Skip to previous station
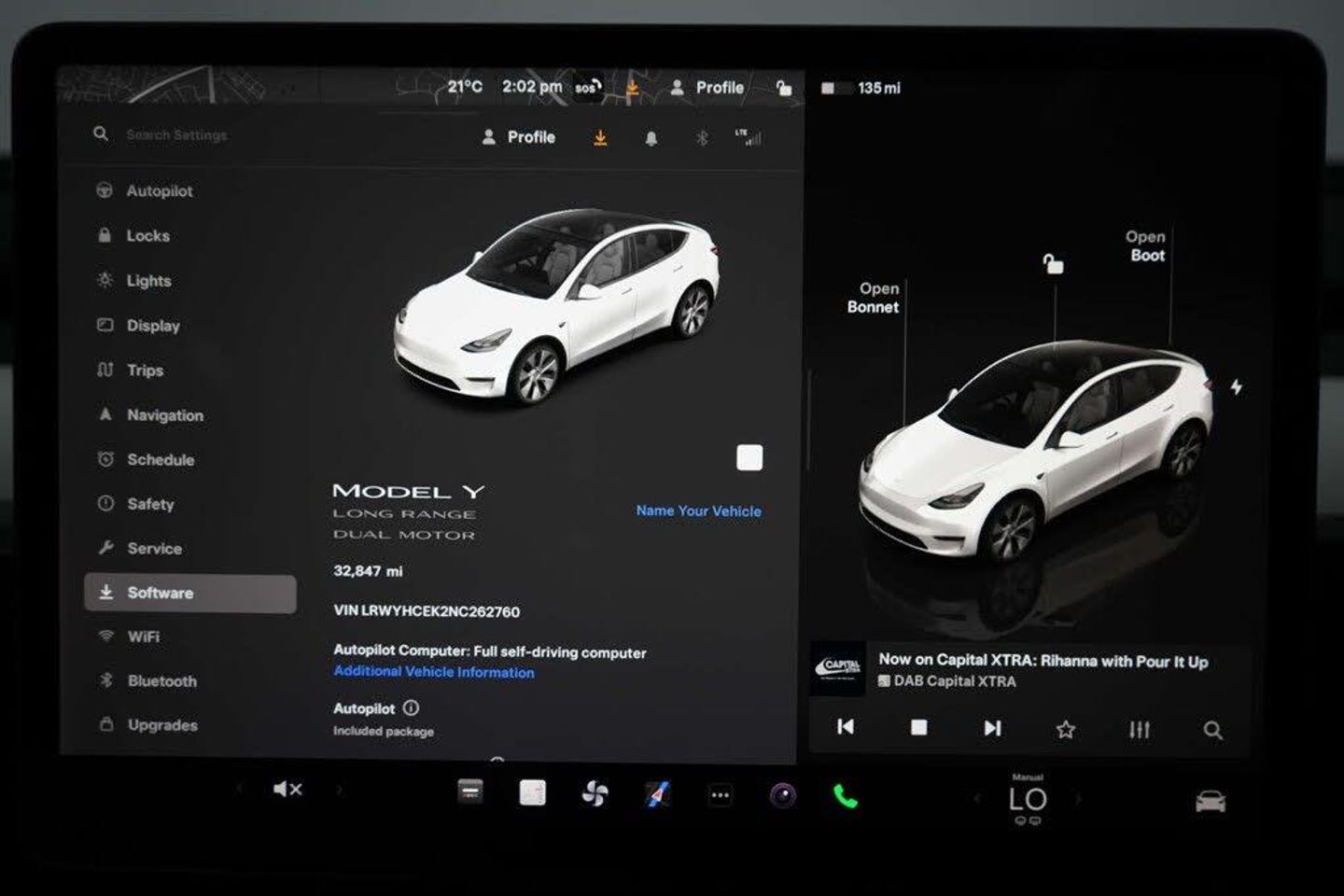Viewport: 1344px width, 896px height. pos(846,727)
